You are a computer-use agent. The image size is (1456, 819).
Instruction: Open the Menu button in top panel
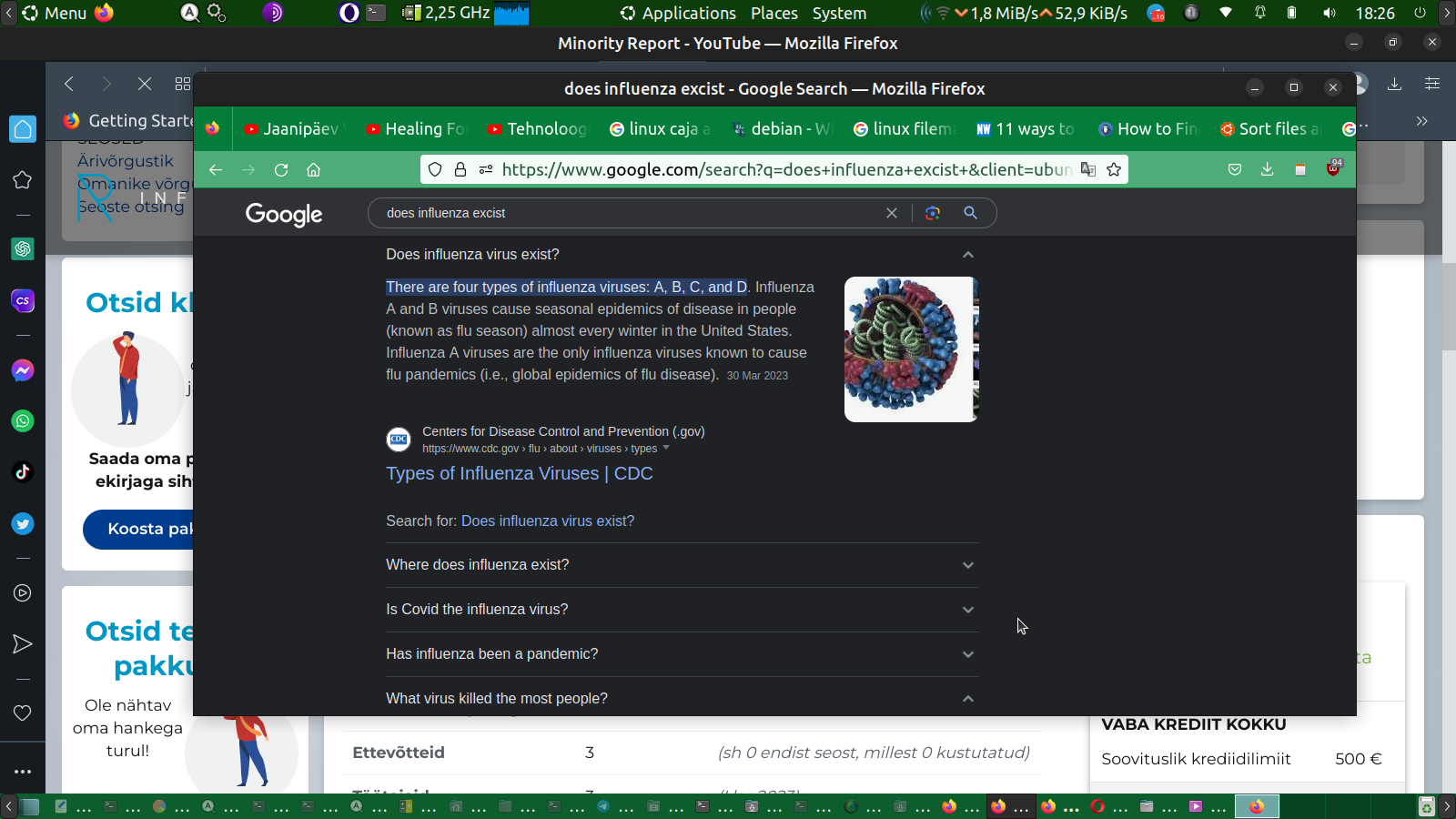coord(55,13)
